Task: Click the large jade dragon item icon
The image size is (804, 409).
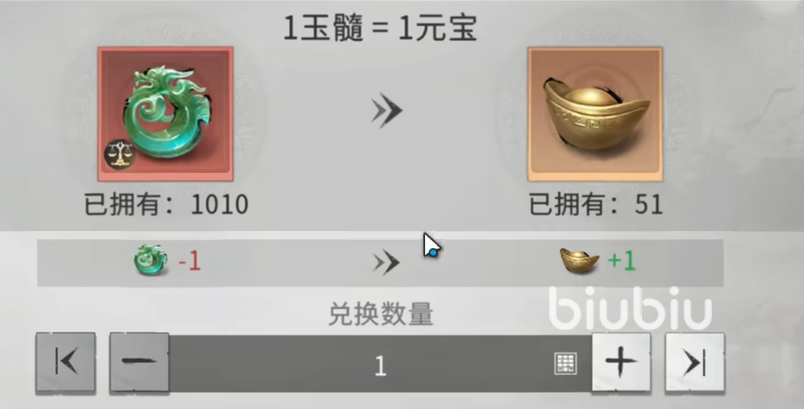Action: click(166, 114)
